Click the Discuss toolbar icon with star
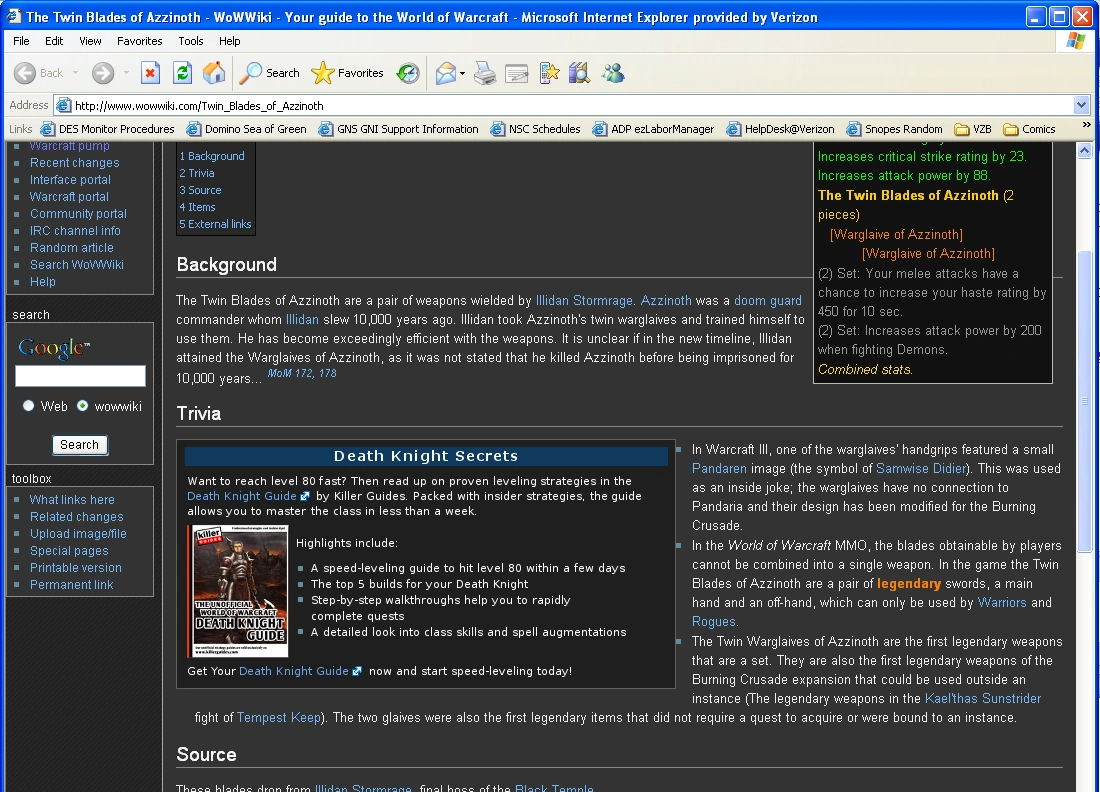 [549, 73]
